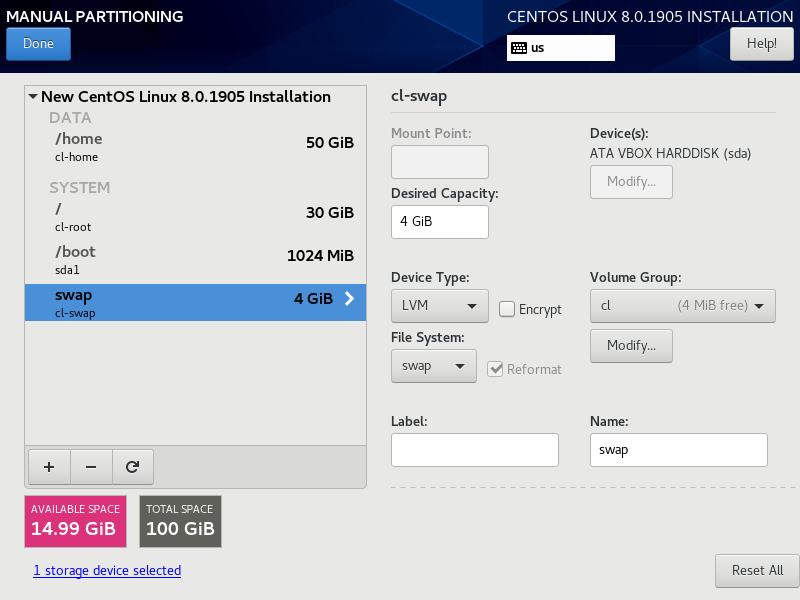This screenshot has width=800, height=600.
Task: Select the /boot sda1 partition
Action: point(195,260)
